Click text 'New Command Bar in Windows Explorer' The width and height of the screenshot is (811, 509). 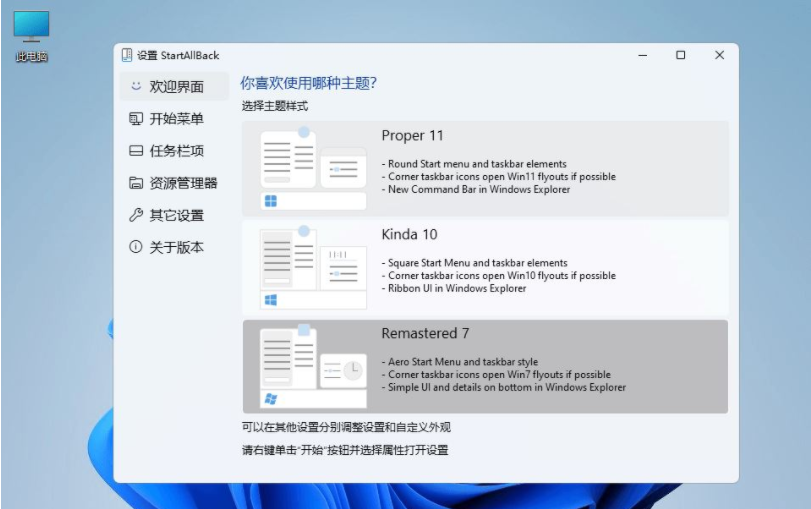click(479, 189)
